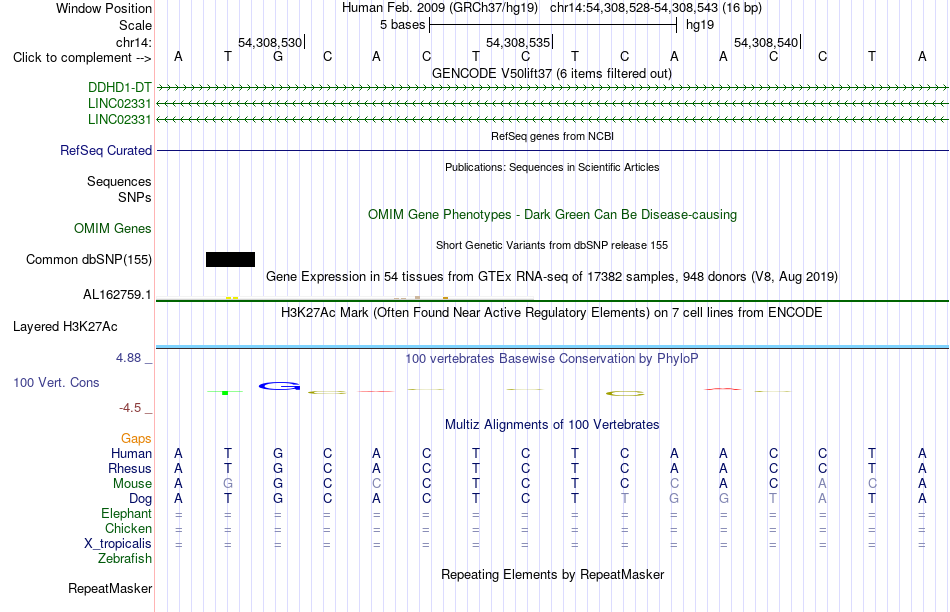
Task: Click the Chicken species row label
Action: [x=128, y=528]
